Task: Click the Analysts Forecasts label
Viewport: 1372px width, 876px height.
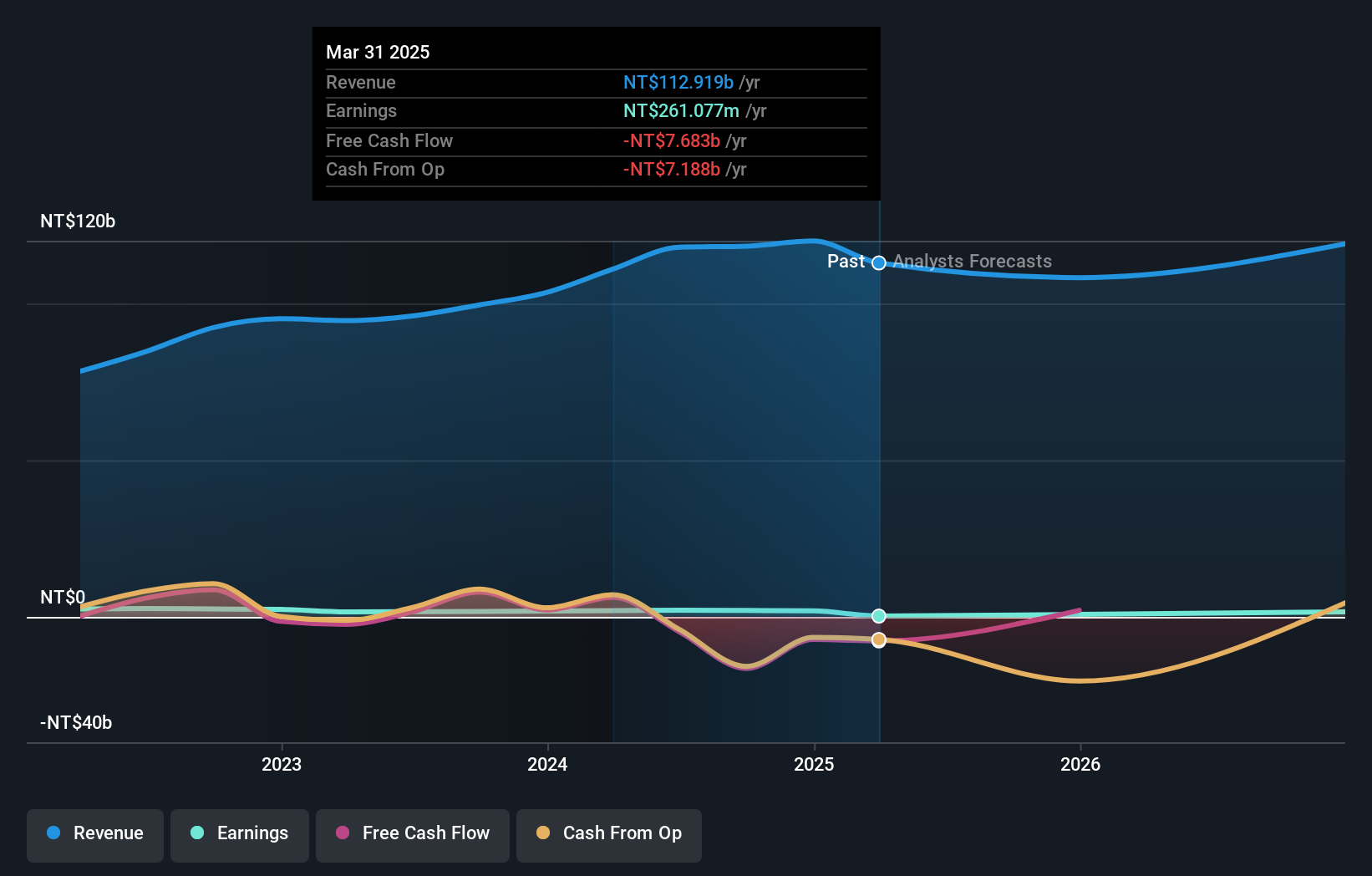Action: point(973,262)
